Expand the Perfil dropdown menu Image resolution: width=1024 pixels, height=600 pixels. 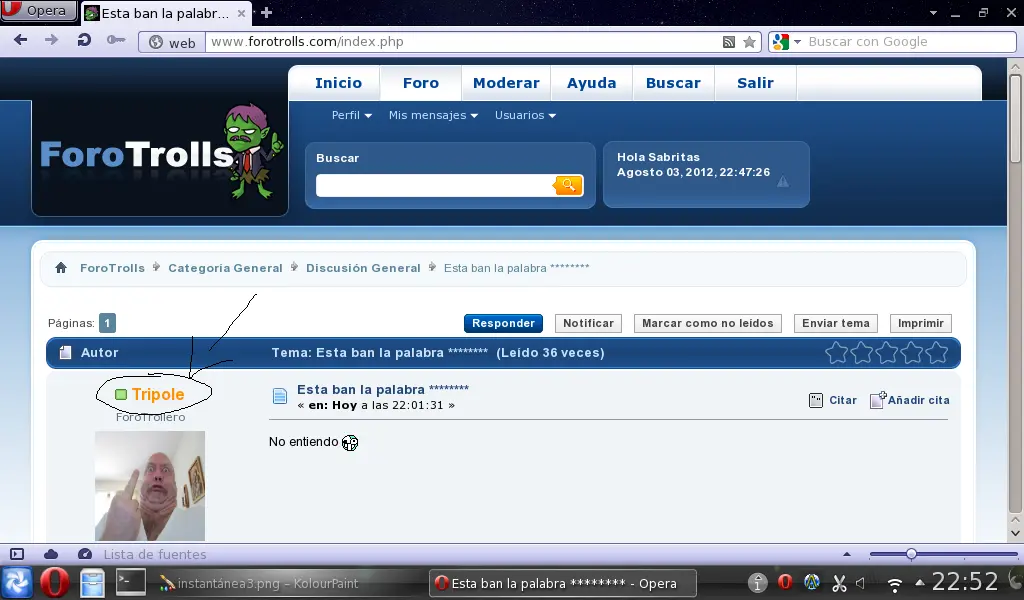coord(351,115)
